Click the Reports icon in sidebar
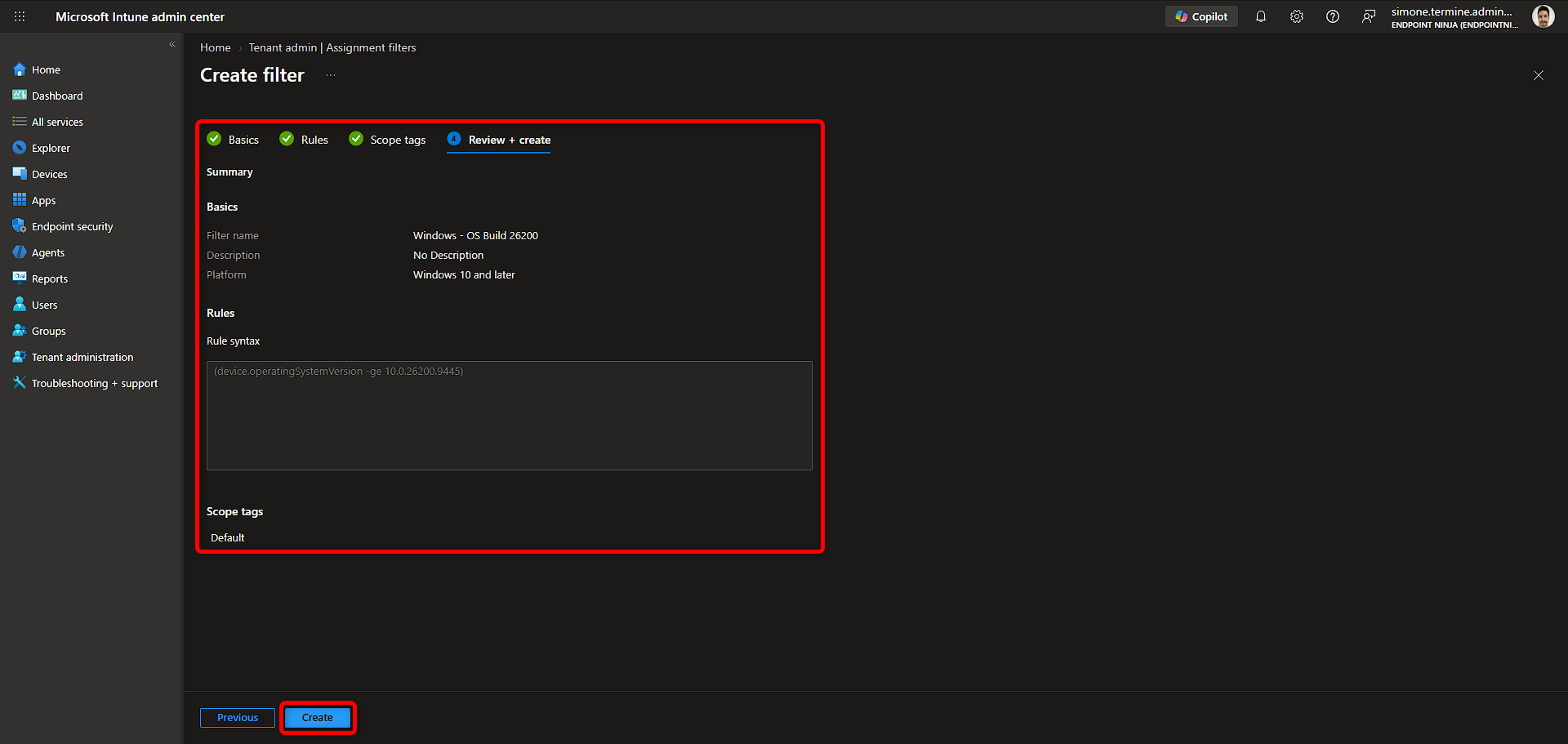Viewport: 1568px width, 744px height. [x=20, y=278]
